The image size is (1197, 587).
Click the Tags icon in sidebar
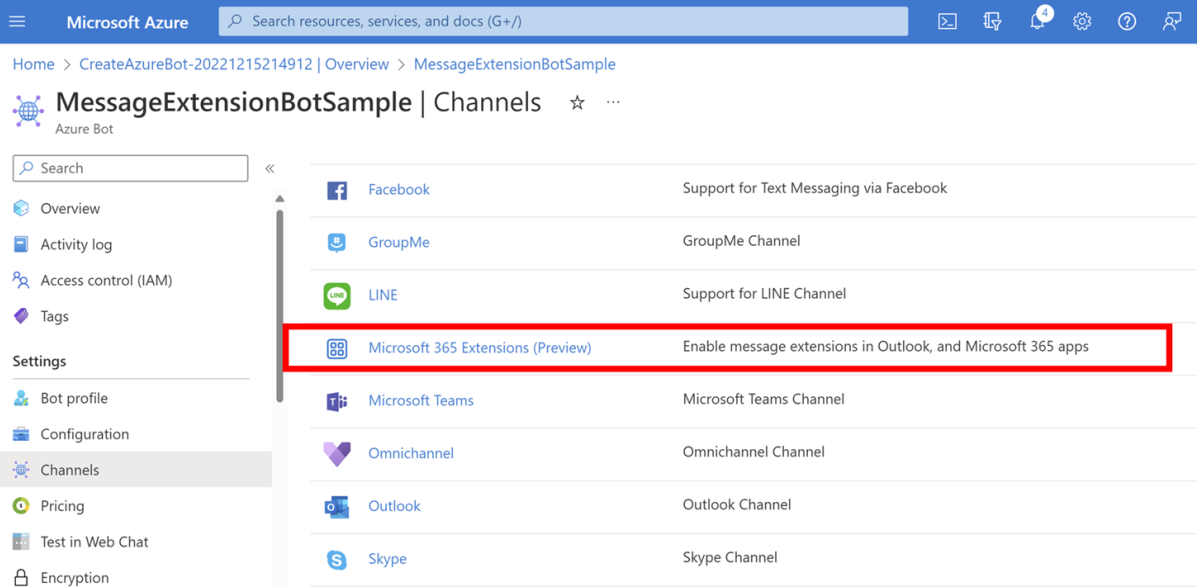pos(21,315)
